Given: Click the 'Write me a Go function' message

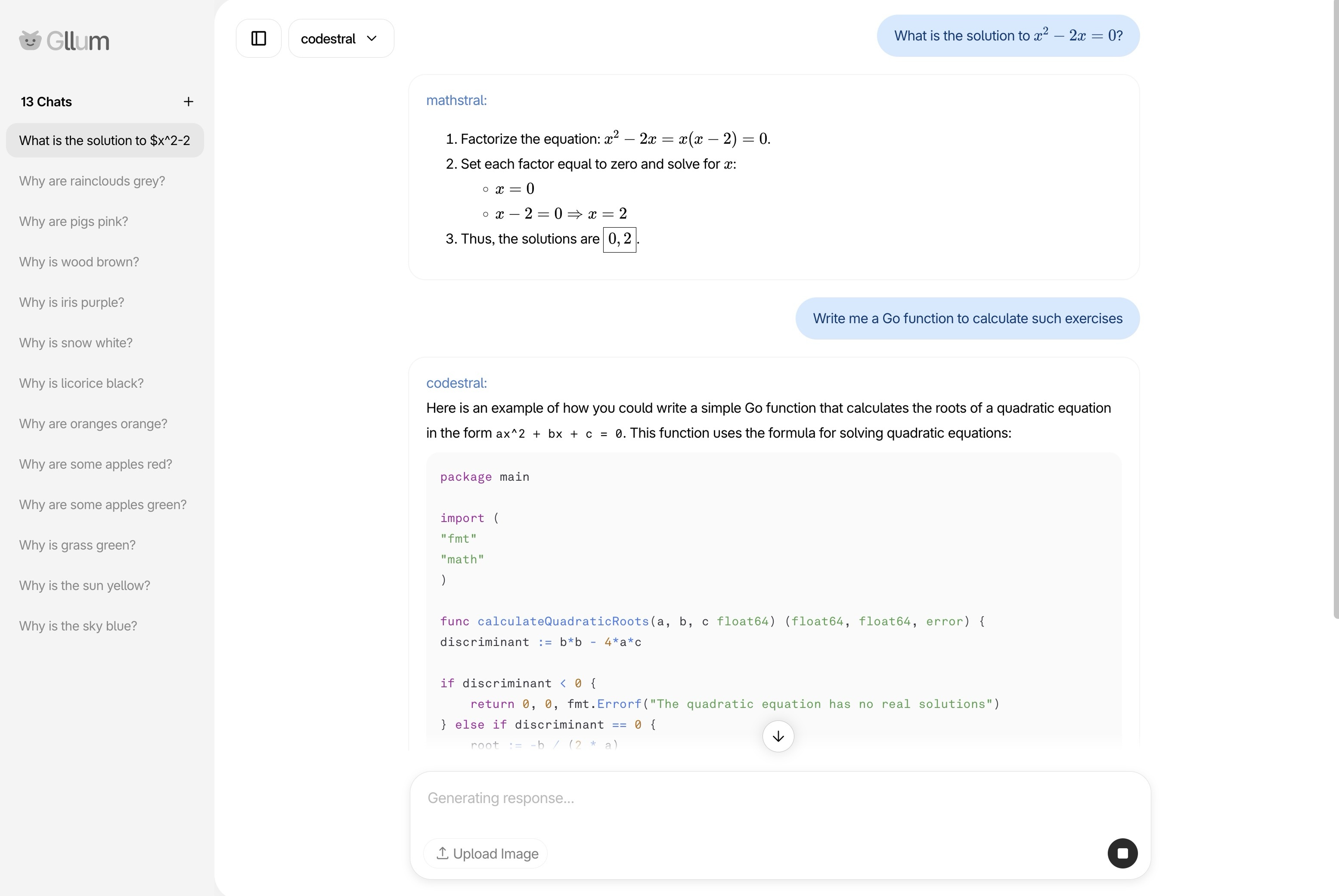Looking at the screenshot, I should tap(967, 318).
